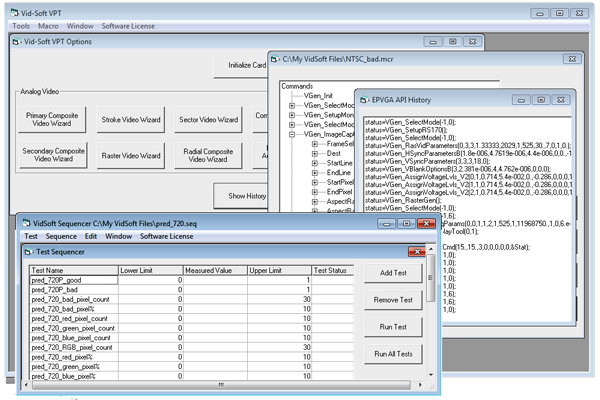Select pred_720_red_pixel_count test row
600x400 pixels.
click(191, 318)
